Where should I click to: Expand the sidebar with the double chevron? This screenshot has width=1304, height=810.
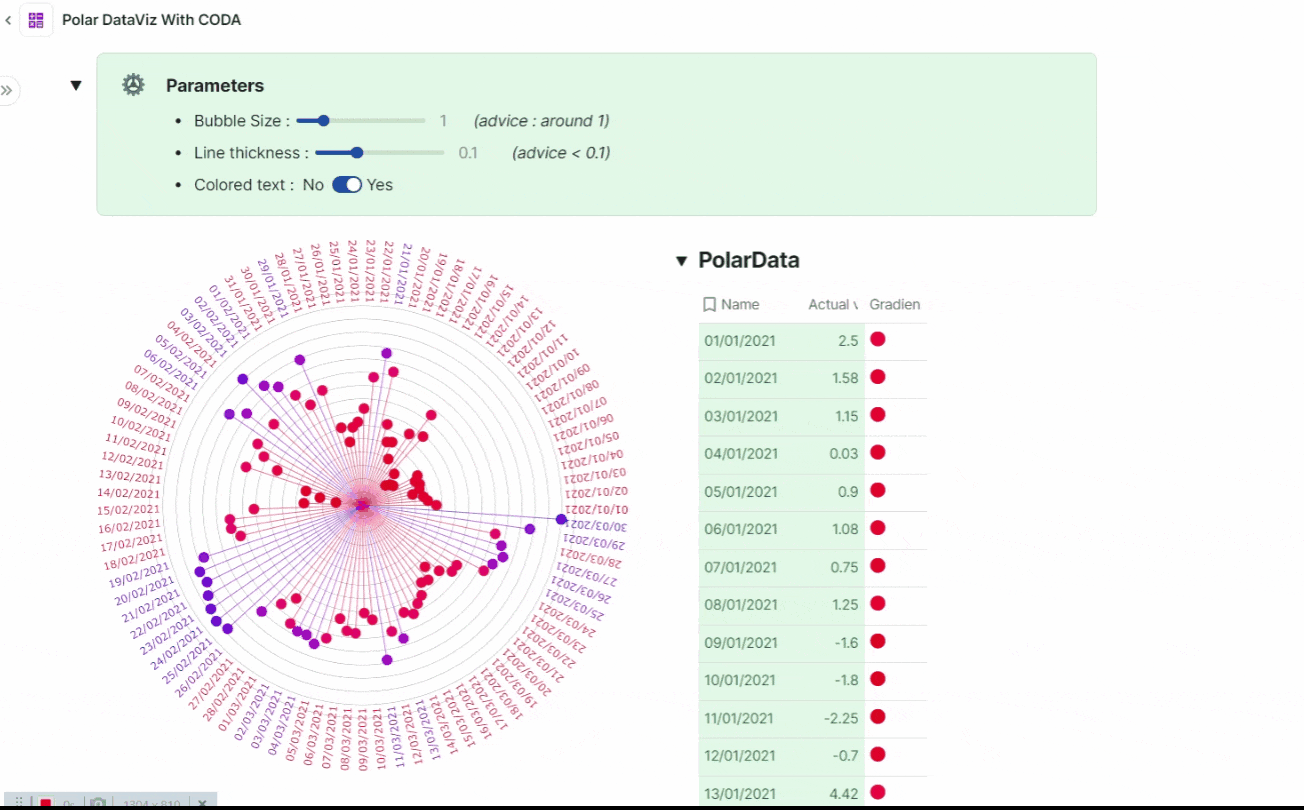tap(7, 91)
